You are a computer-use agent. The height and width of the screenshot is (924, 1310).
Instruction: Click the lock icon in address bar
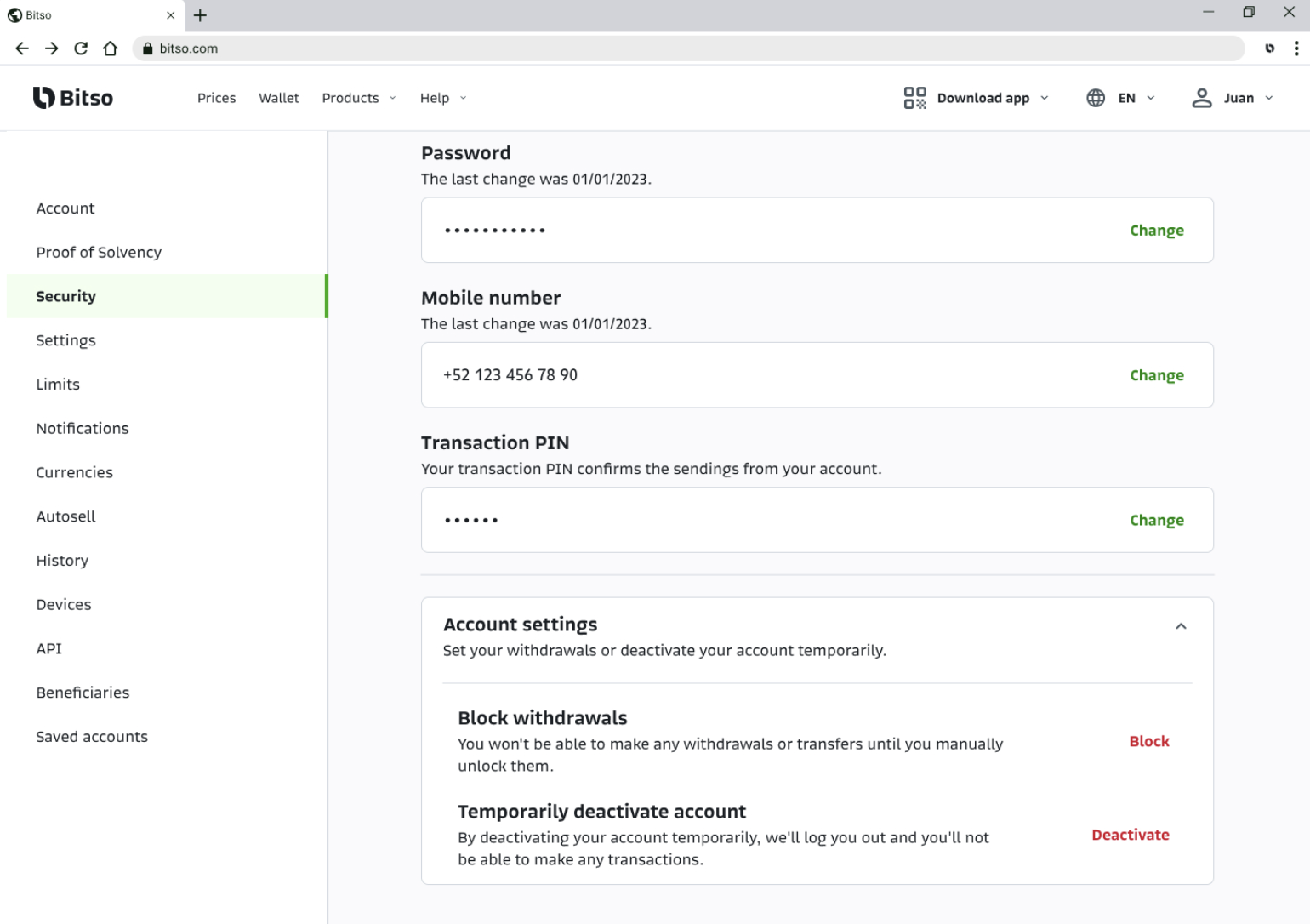point(148,48)
